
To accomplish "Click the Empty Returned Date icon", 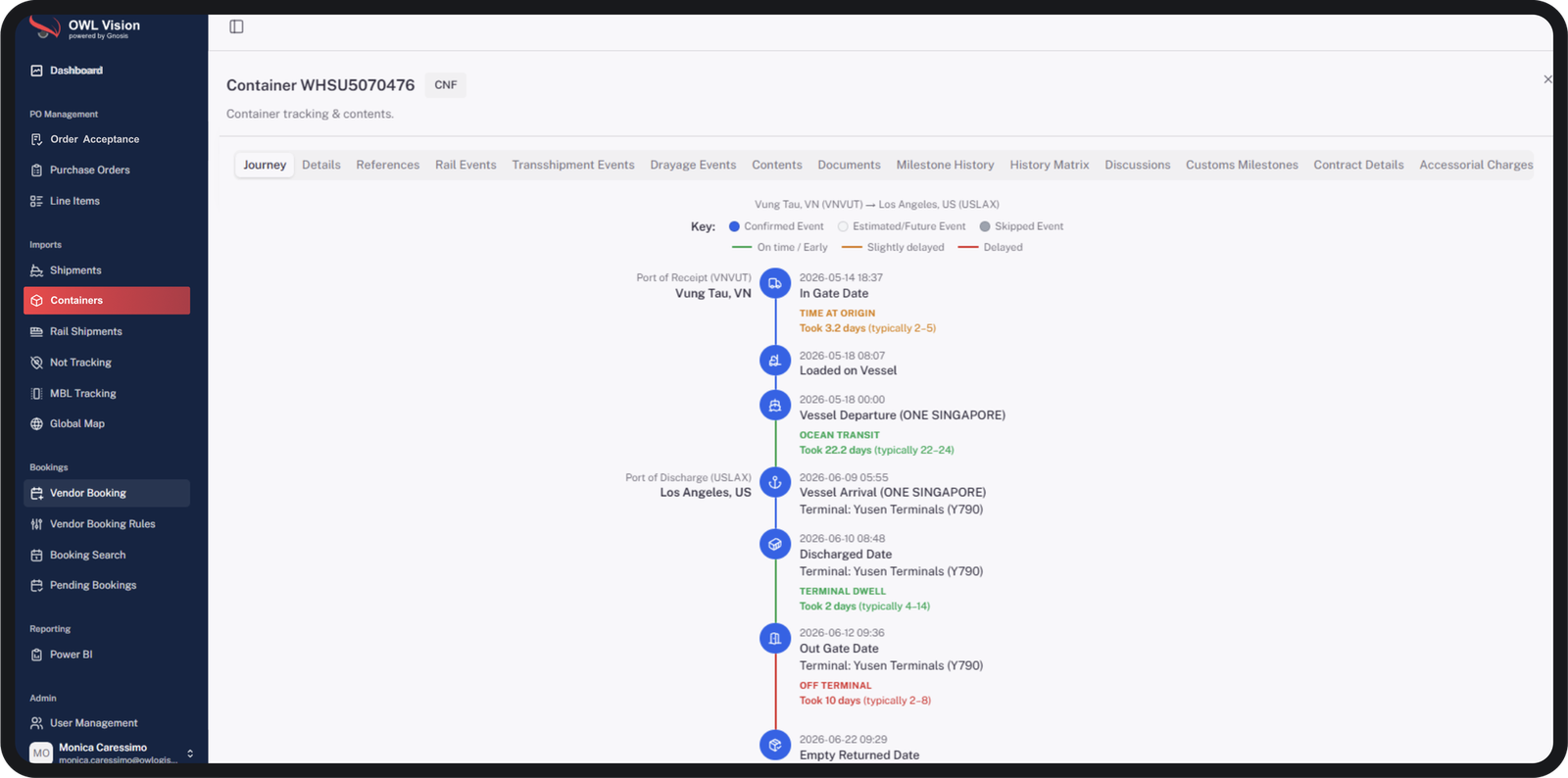I will 775,745.
